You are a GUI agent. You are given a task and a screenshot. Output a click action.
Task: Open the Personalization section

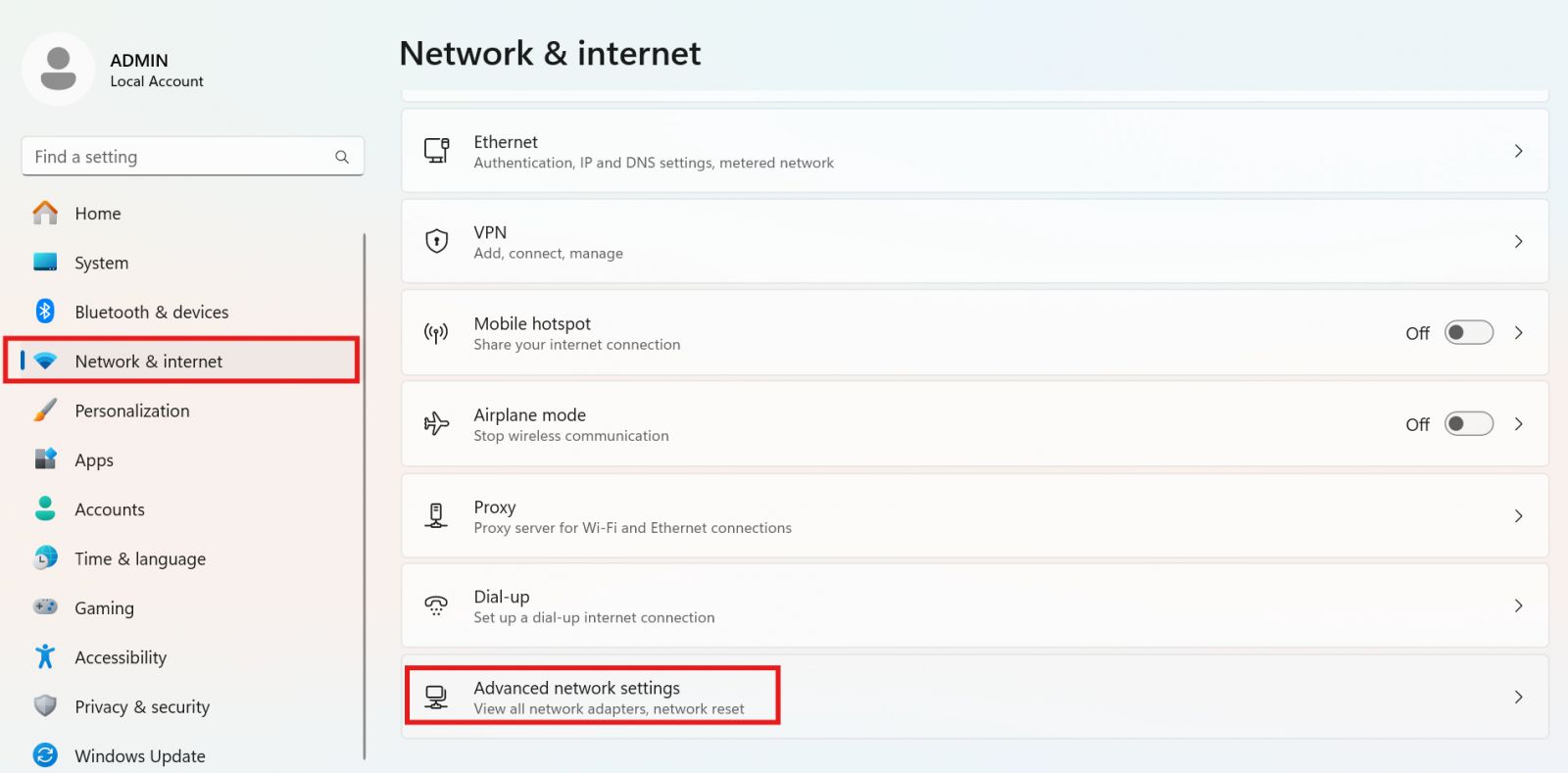132,411
